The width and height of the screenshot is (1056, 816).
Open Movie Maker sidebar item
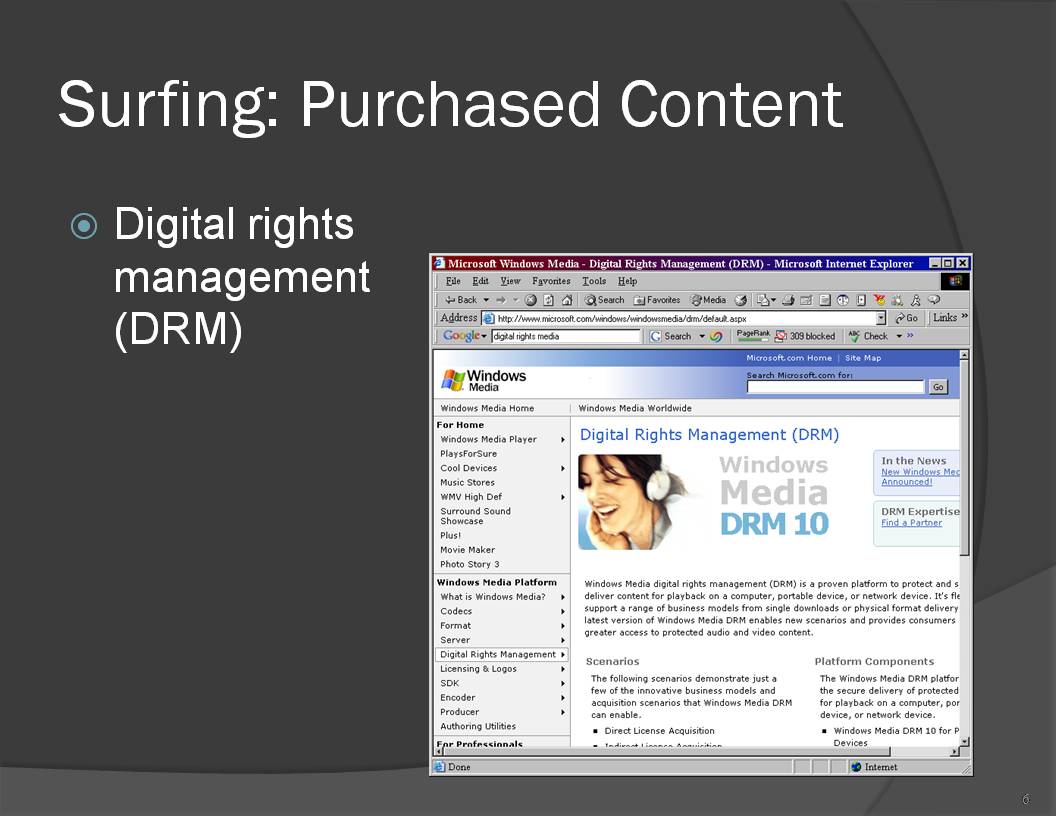(x=467, y=550)
